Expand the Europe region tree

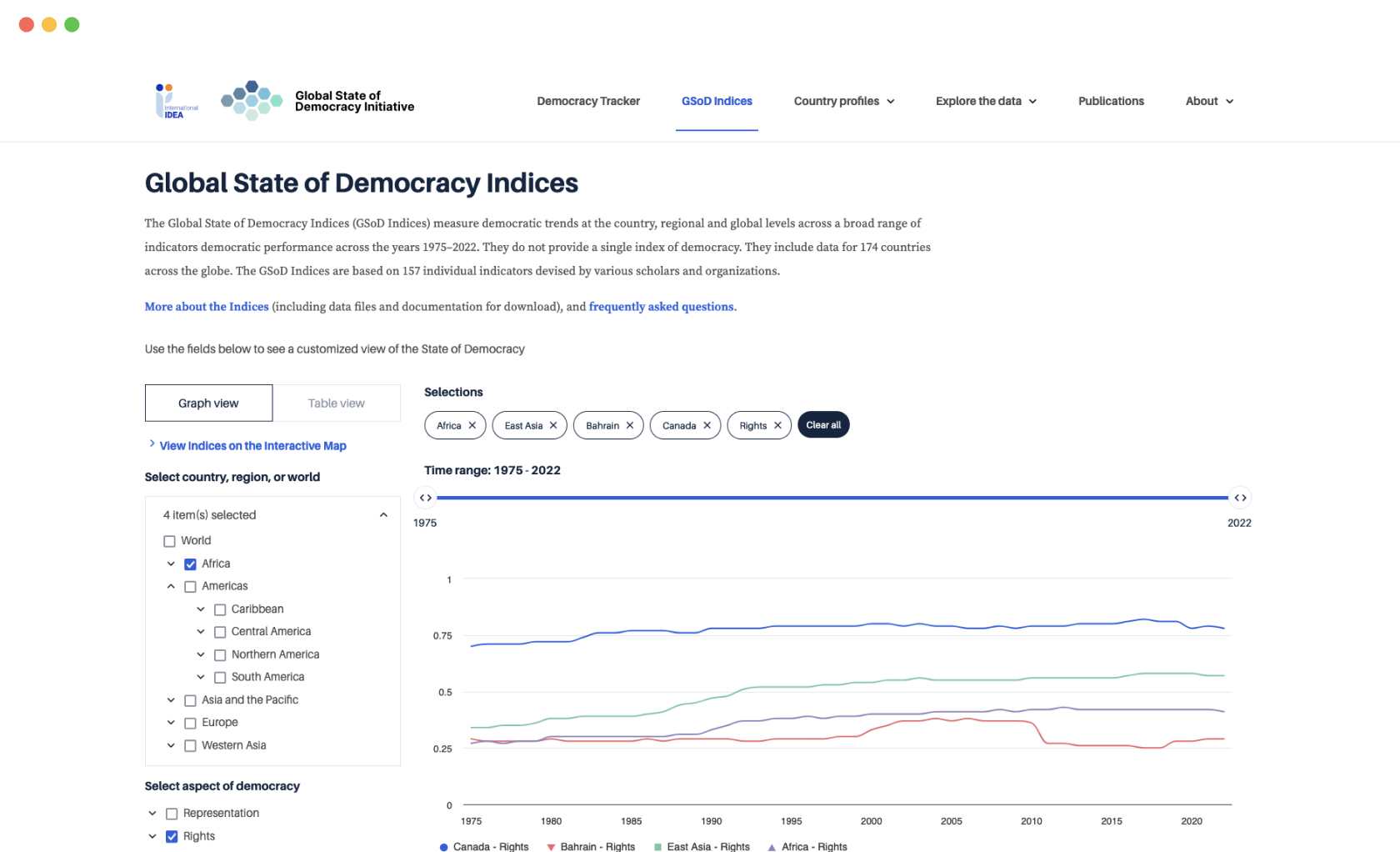pyautogui.click(x=171, y=723)
